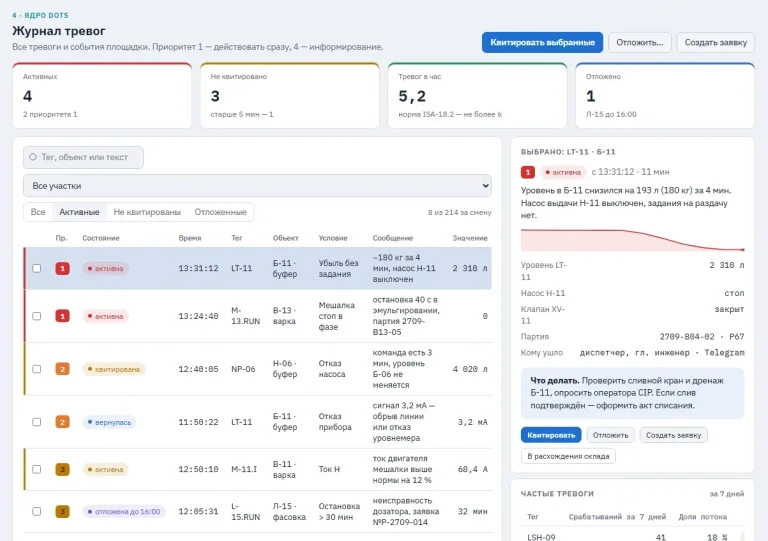
Task: Click priority 1 badge in LT-11 13:31:12 row
Action: tap(62, 268)
